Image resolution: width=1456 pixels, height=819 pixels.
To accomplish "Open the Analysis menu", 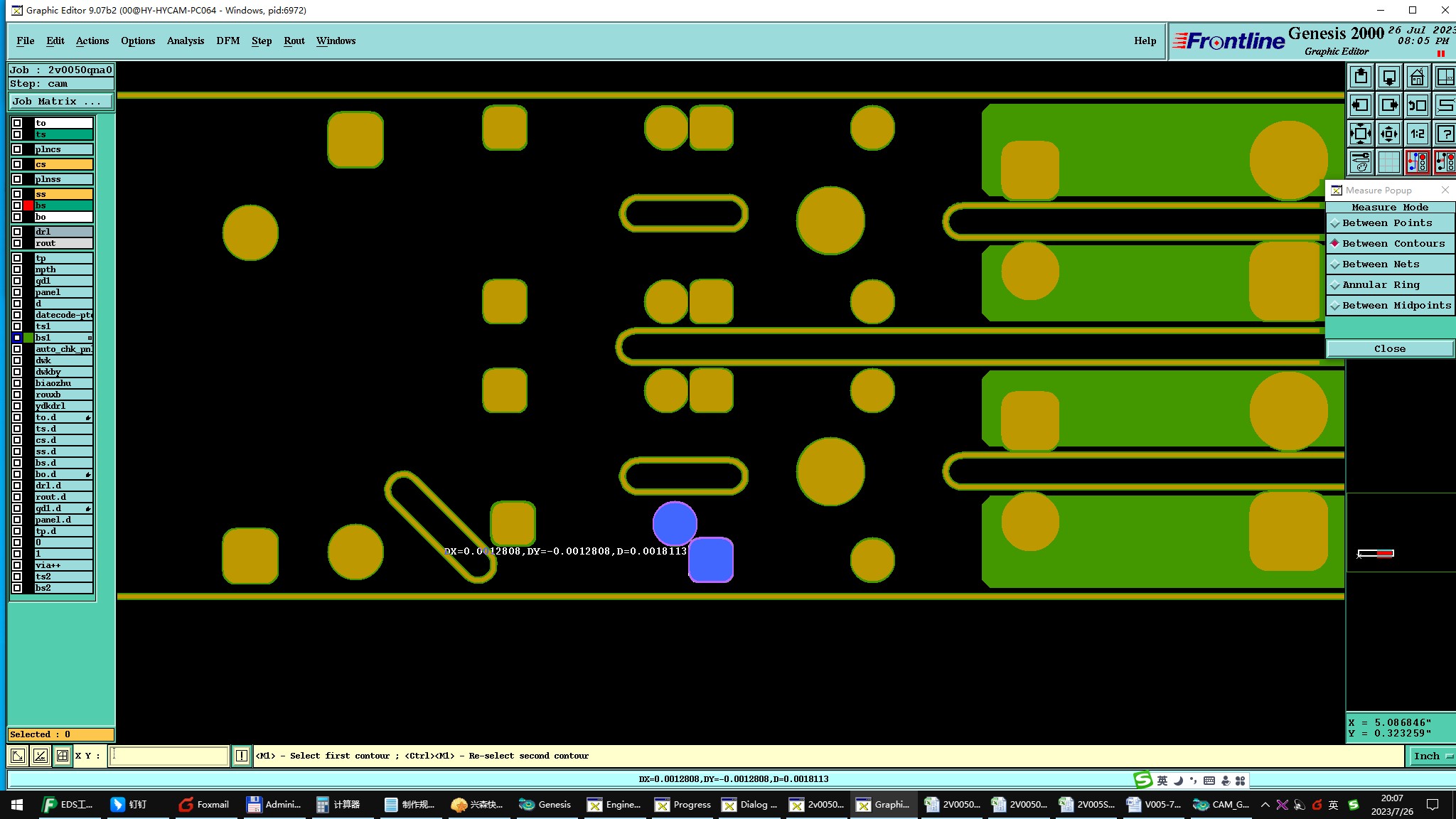I will pos(185,41).
